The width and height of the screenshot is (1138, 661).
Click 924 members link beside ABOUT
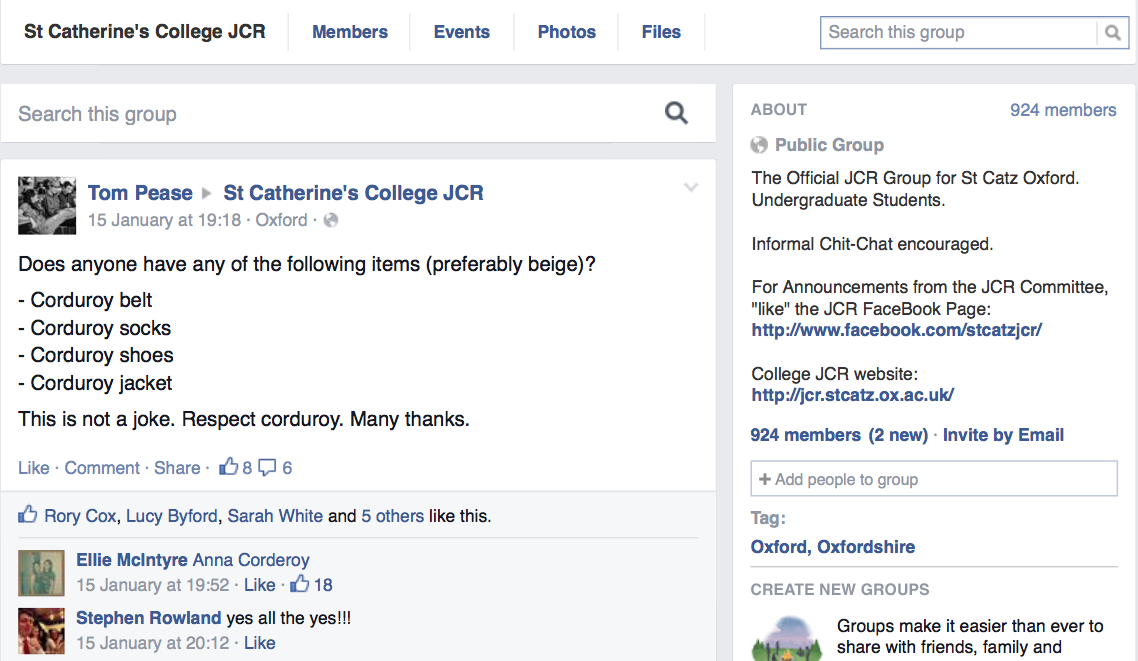click(1063, 110)
